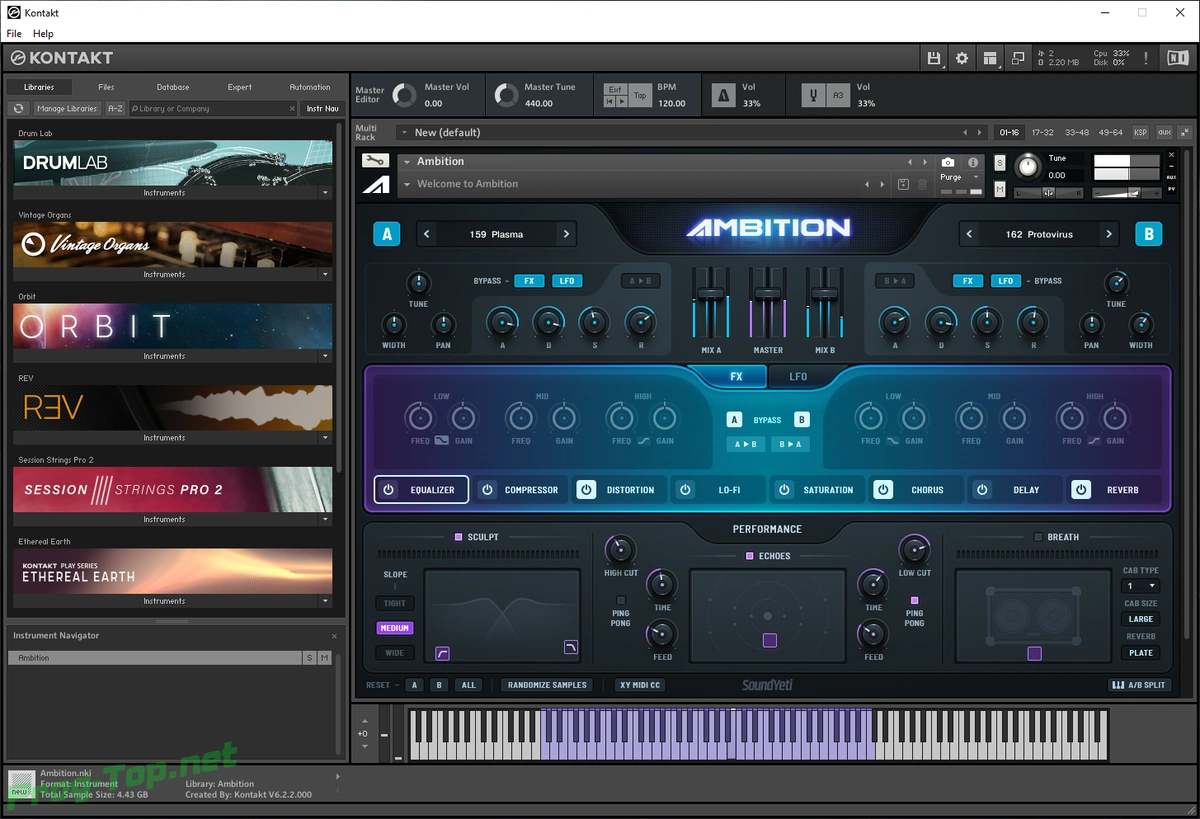This screenshot has width=1200, height=819.
Task: Click the Library or Company search field
Action: click(213, 108)
